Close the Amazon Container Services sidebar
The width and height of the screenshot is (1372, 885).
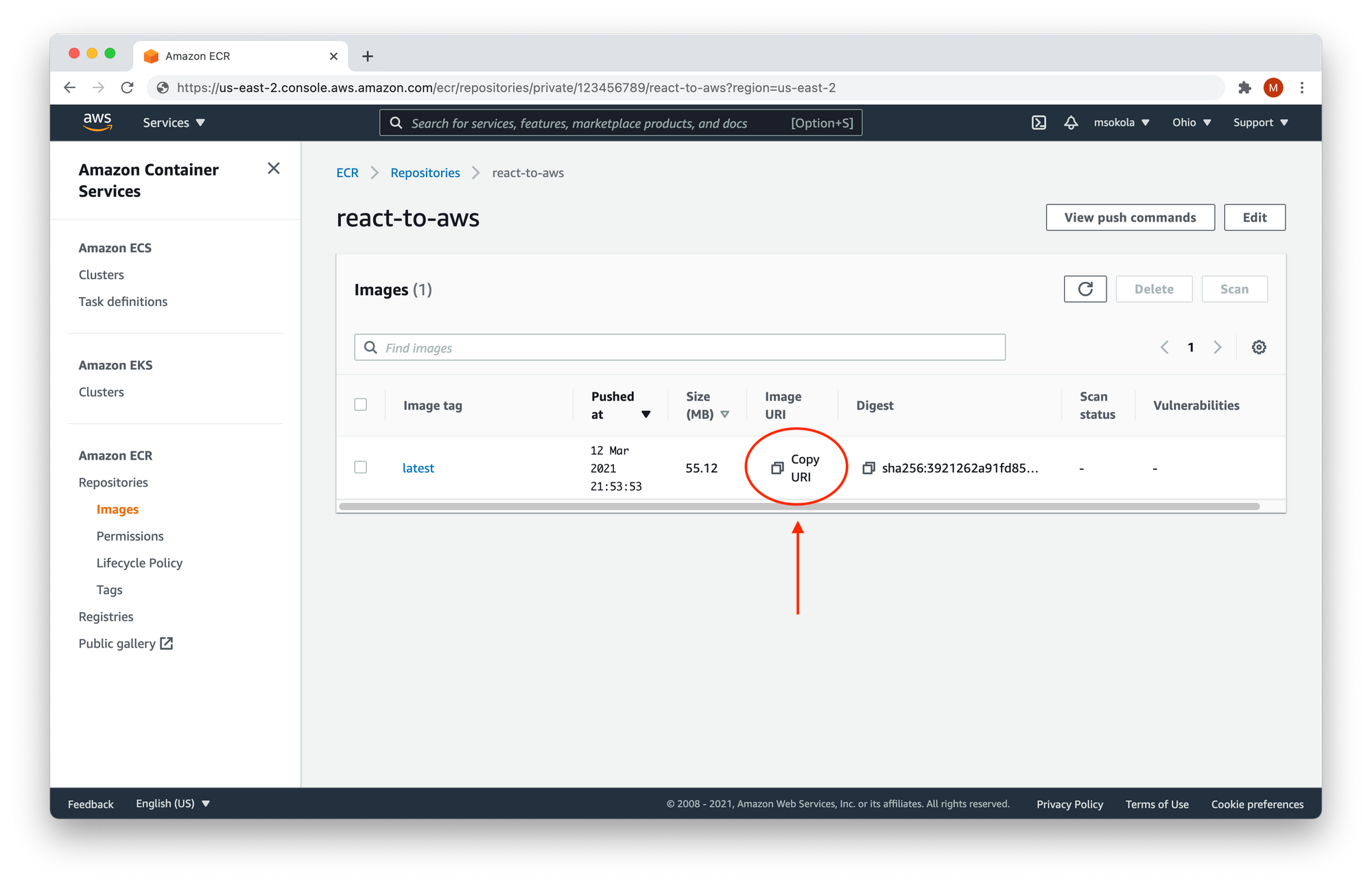point(274,169)
